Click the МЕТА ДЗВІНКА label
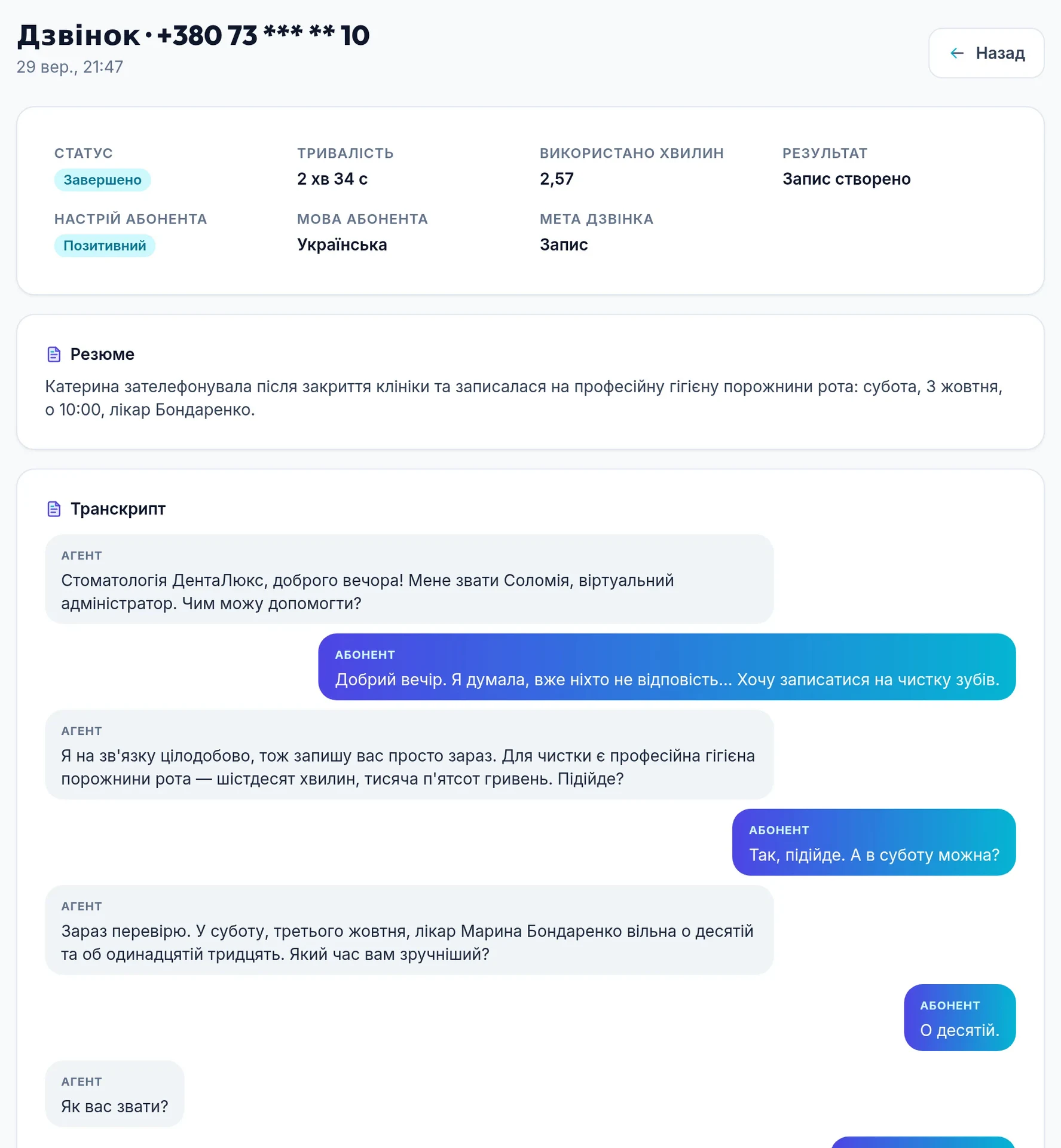 (597, 219)
